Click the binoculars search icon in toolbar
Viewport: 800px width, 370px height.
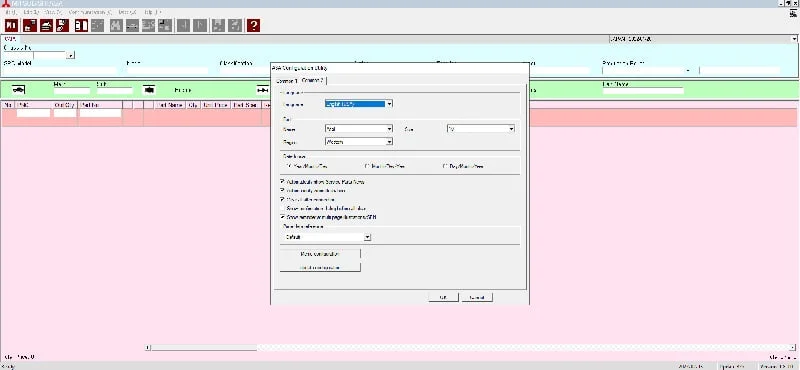(116, 25)
